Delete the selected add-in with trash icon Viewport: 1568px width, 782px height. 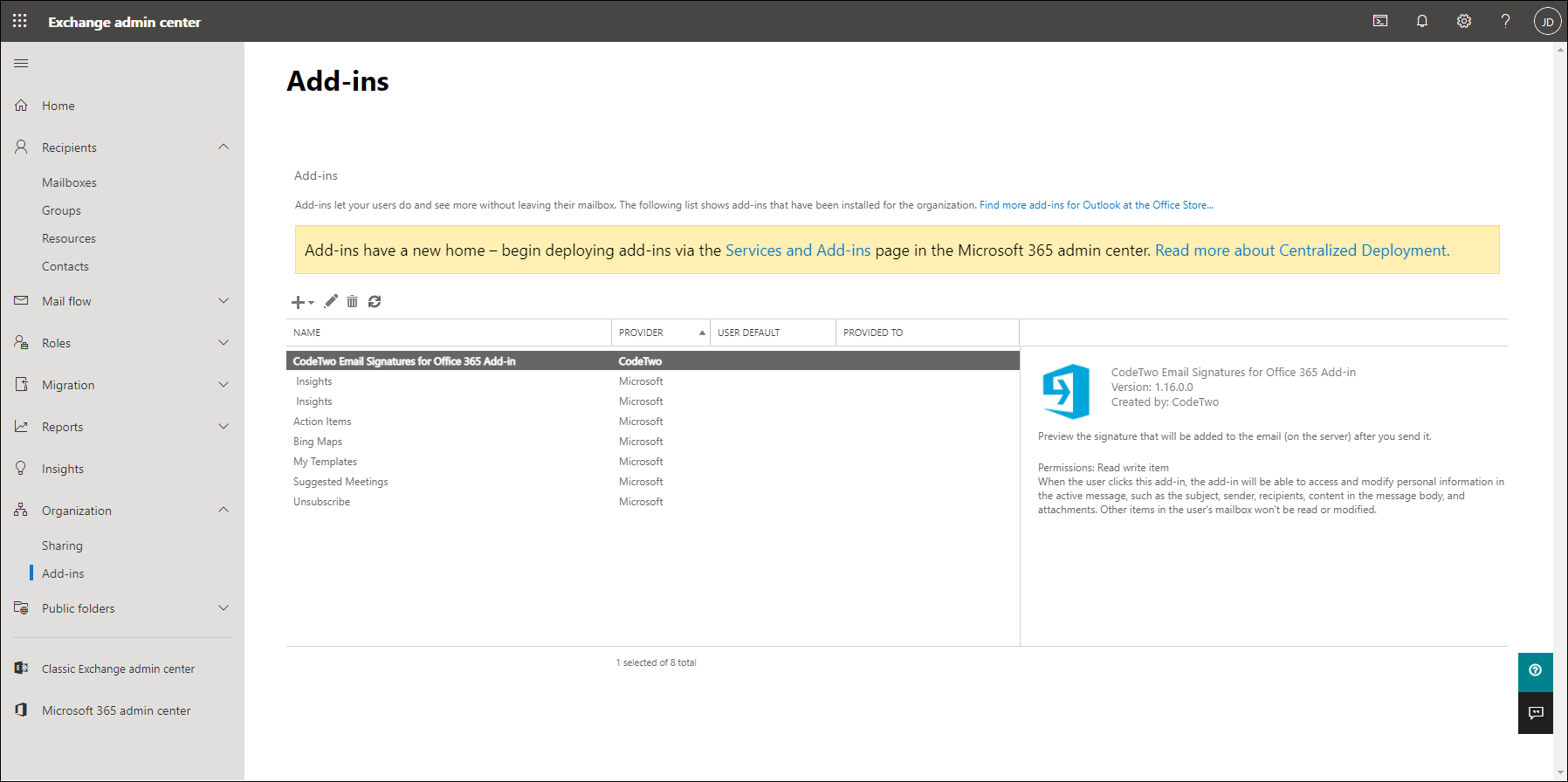(352, 301)
